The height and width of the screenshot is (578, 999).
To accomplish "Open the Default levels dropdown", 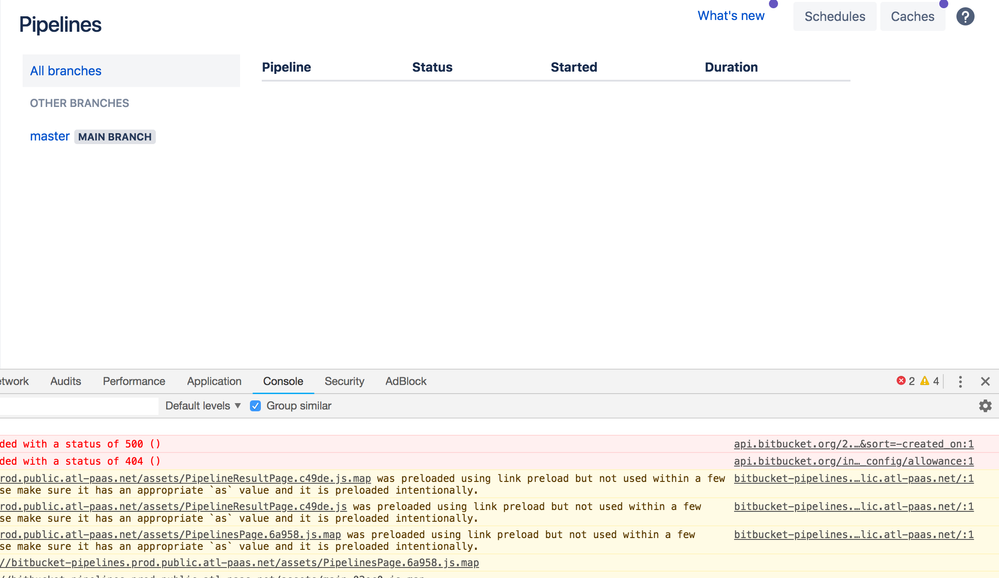I will coord(203,406).
